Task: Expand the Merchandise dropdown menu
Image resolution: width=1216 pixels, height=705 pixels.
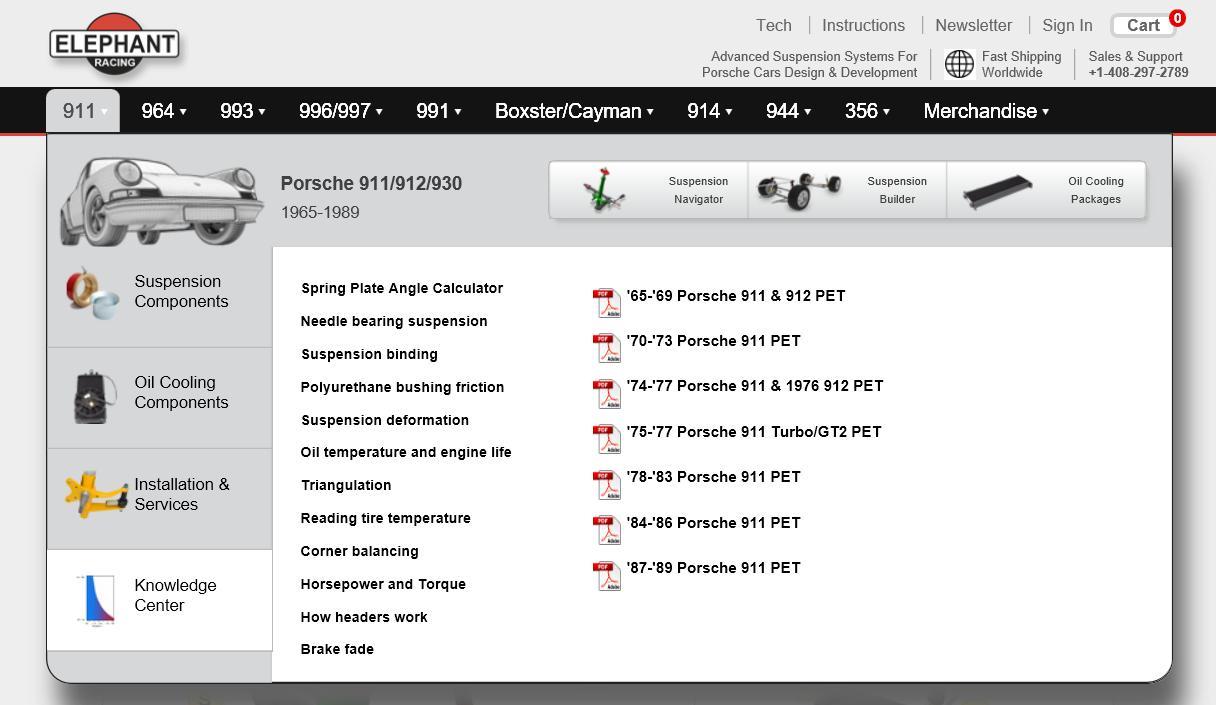Action: pyautogui.click(x=986, y=111)
